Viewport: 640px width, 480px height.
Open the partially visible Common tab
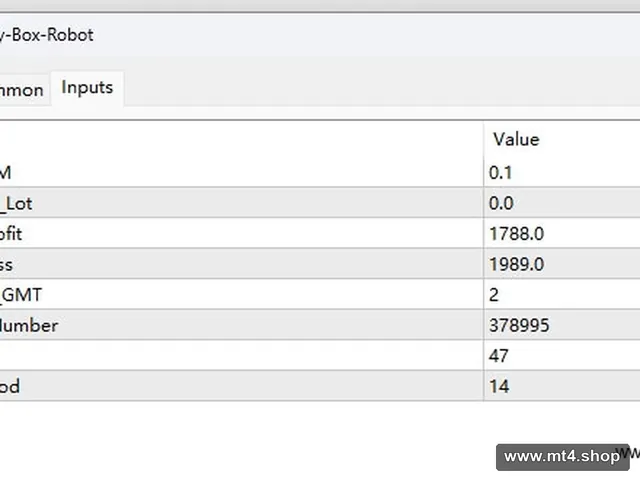tap(22, 90)
